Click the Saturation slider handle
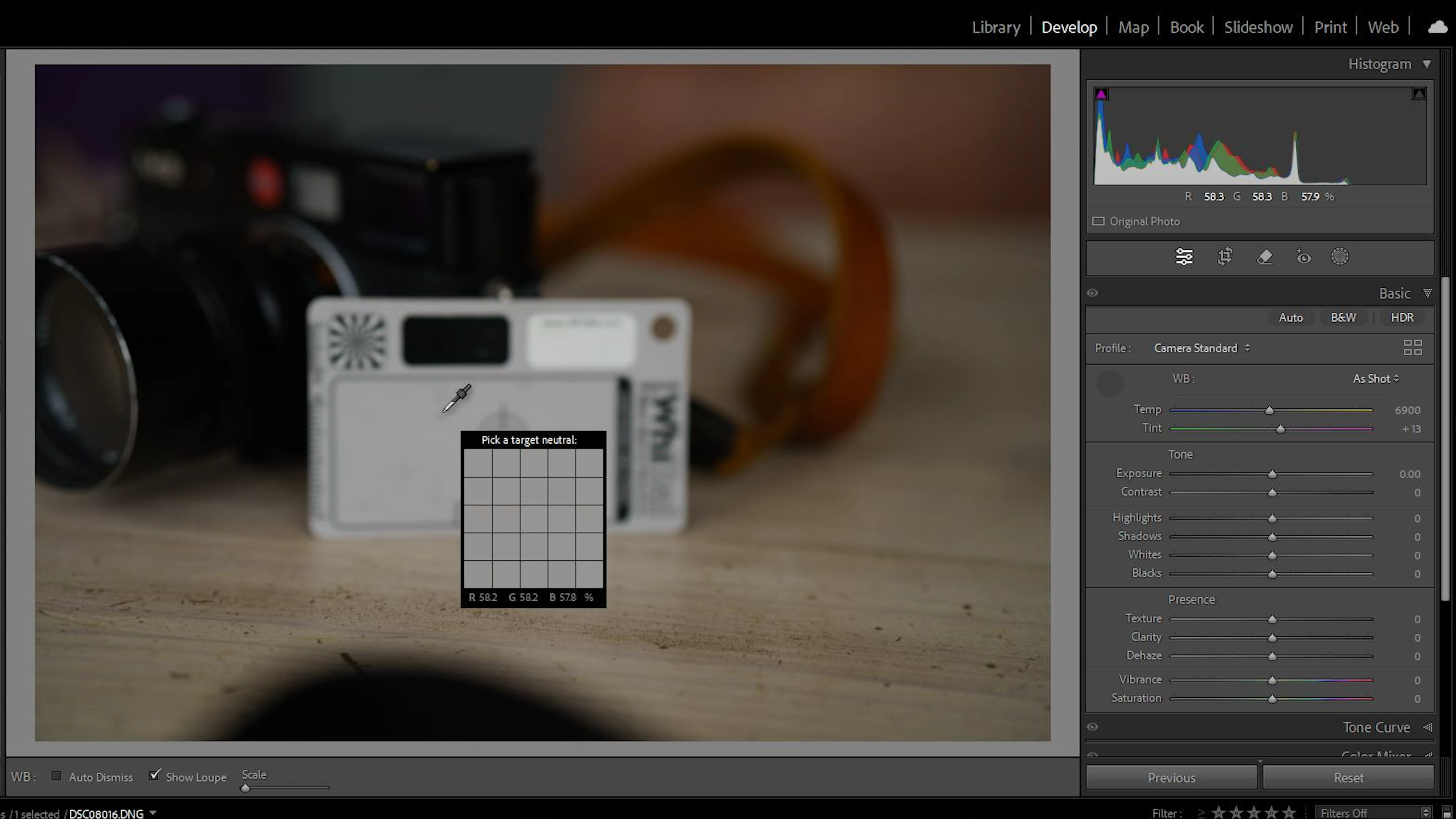 pyautogui.click(x=1272, y=699)
